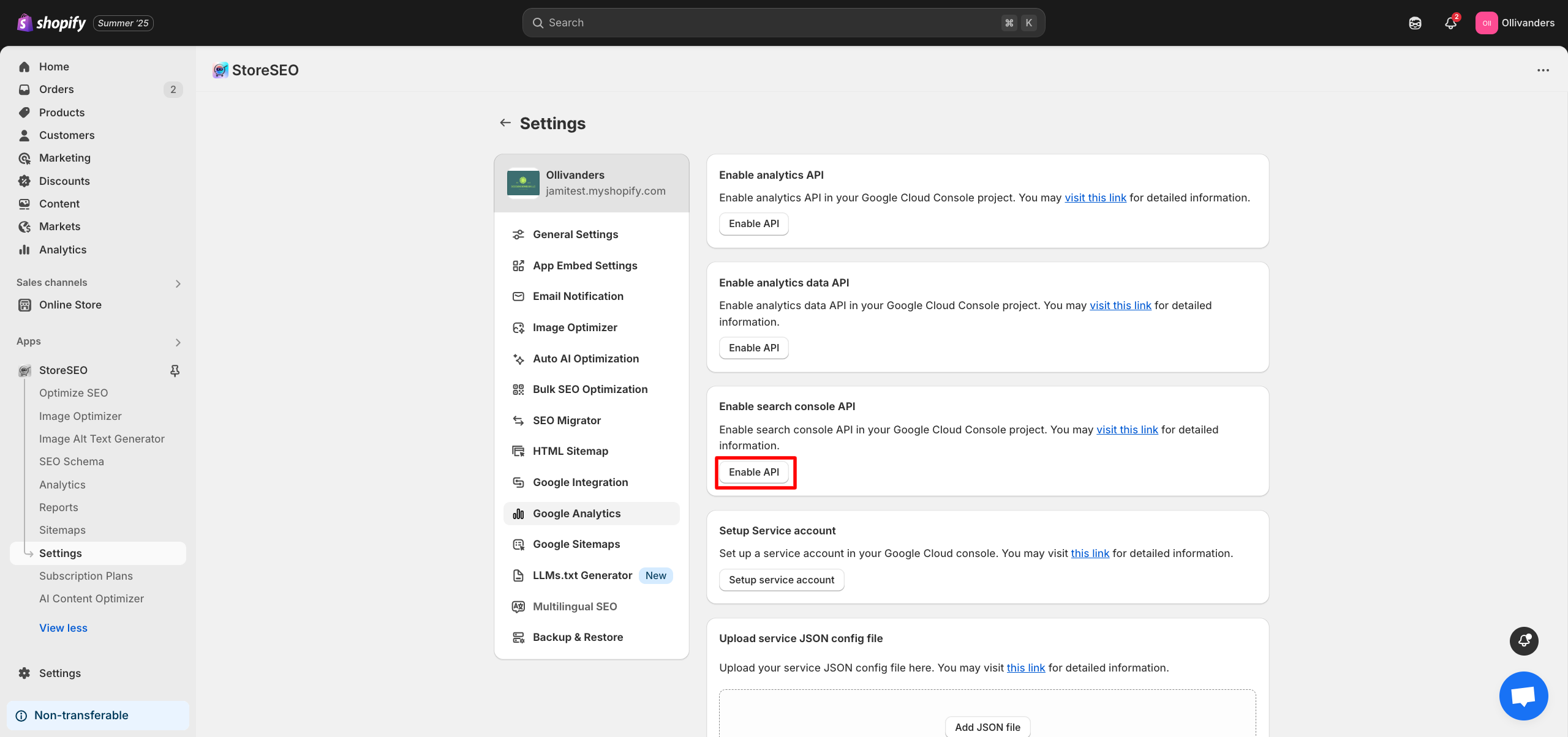Open the Ollivanders account avatar
Screen dimensions: 1568x737
[x=1487, y=23]
